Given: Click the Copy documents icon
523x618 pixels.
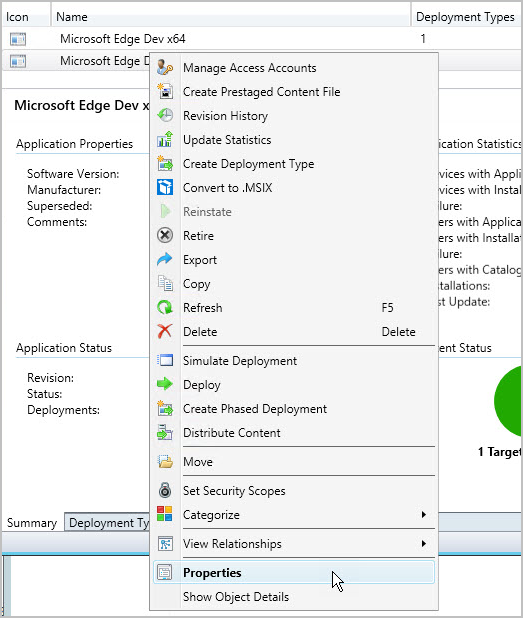Looking at the screenshot, I should [x=165, y=284].
